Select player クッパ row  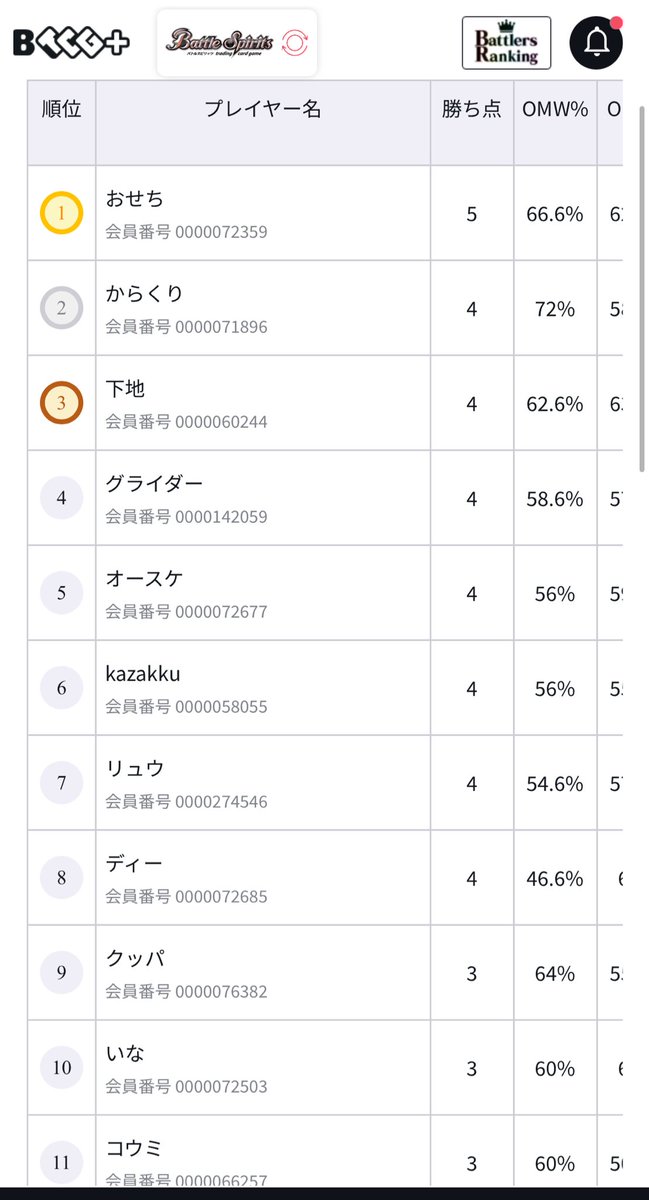tap(325, 973)
